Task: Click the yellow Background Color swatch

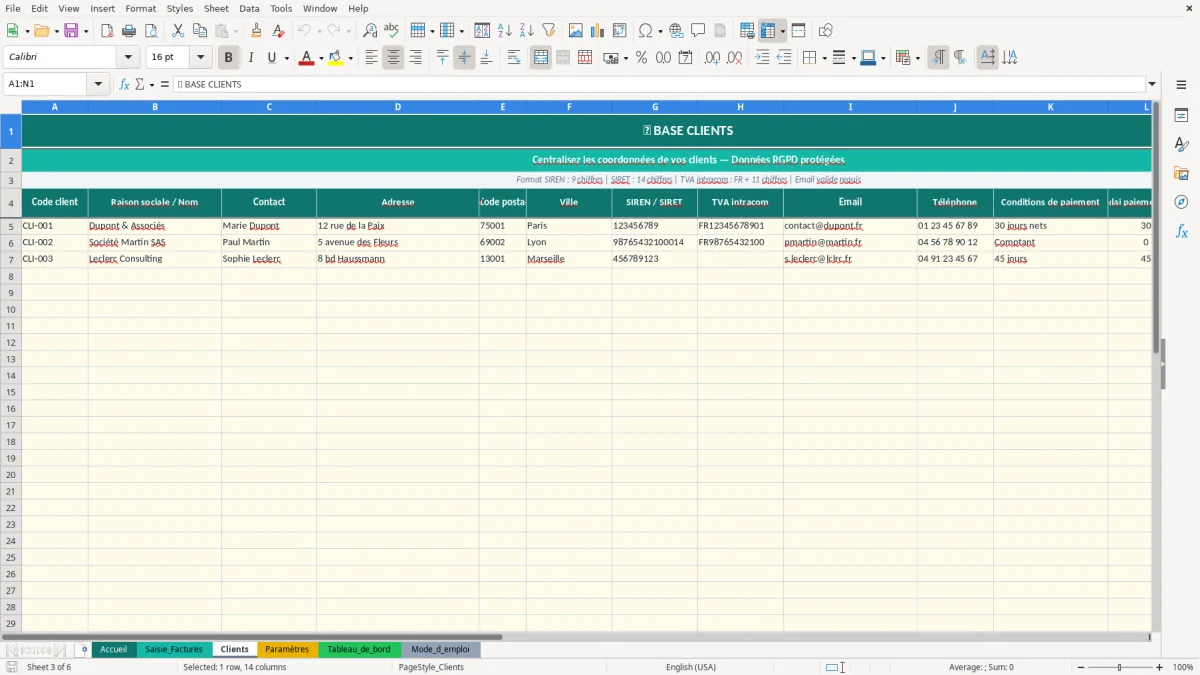Action: pos(335,58)
